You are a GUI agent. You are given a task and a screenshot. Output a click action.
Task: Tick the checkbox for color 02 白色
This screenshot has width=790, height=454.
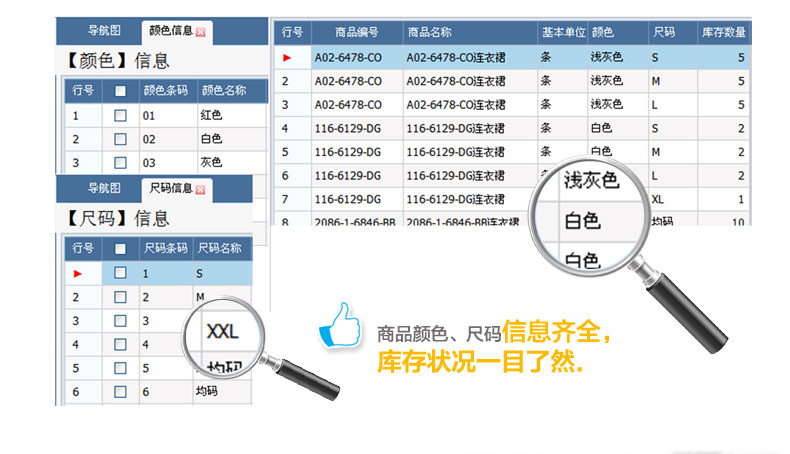click(x=120, y=139)
